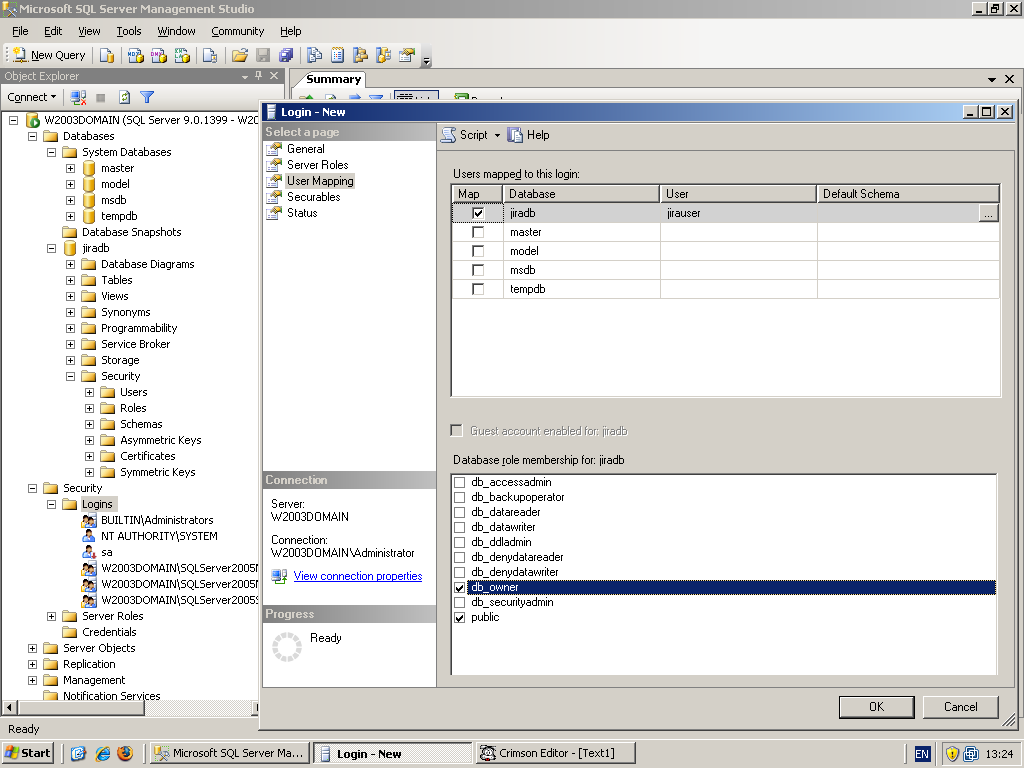Open the Script dropdown arrow
This screenshot has width=1024, height=768.
(497, 135)
